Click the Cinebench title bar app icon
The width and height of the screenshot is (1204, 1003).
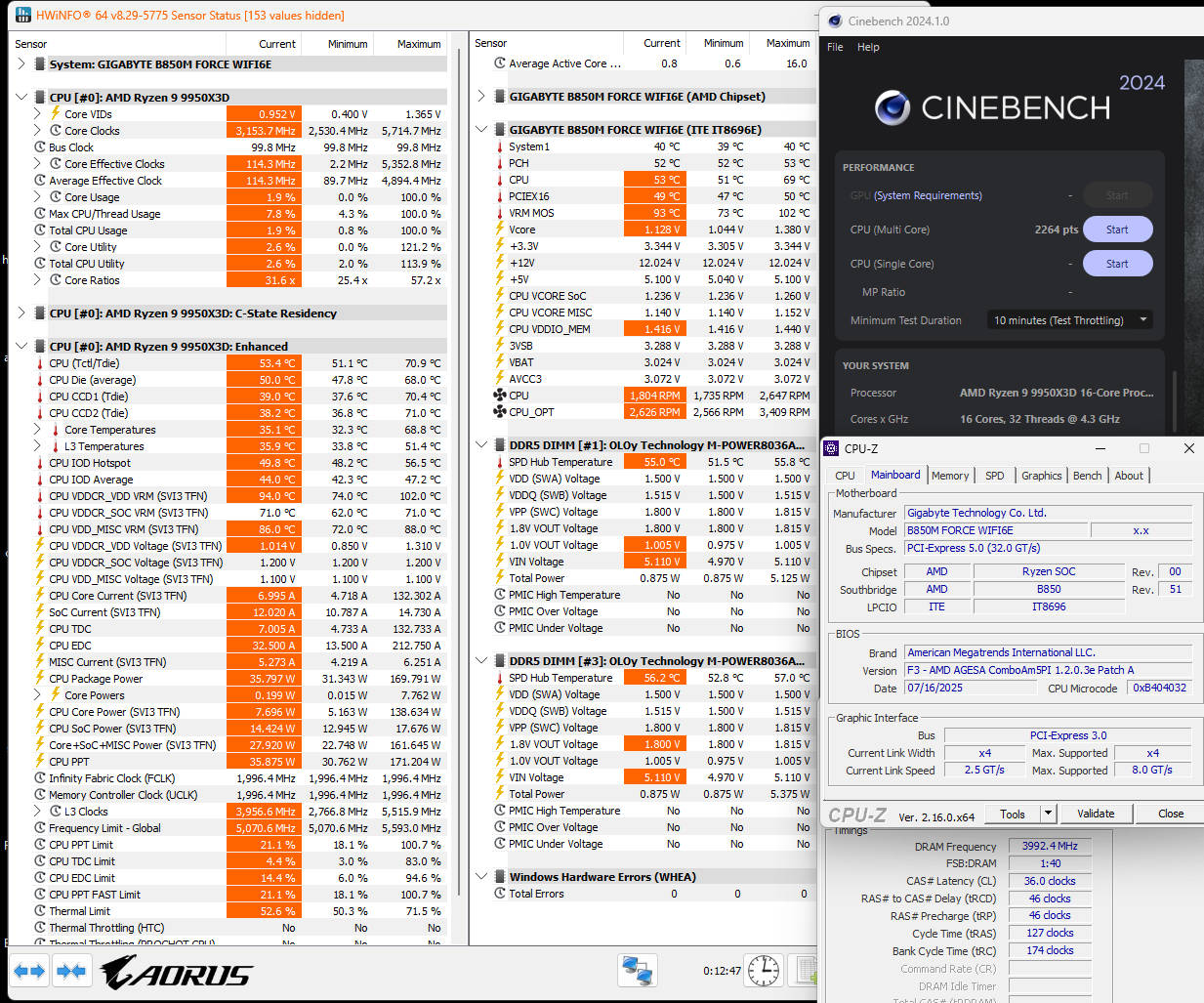point(835,21)
